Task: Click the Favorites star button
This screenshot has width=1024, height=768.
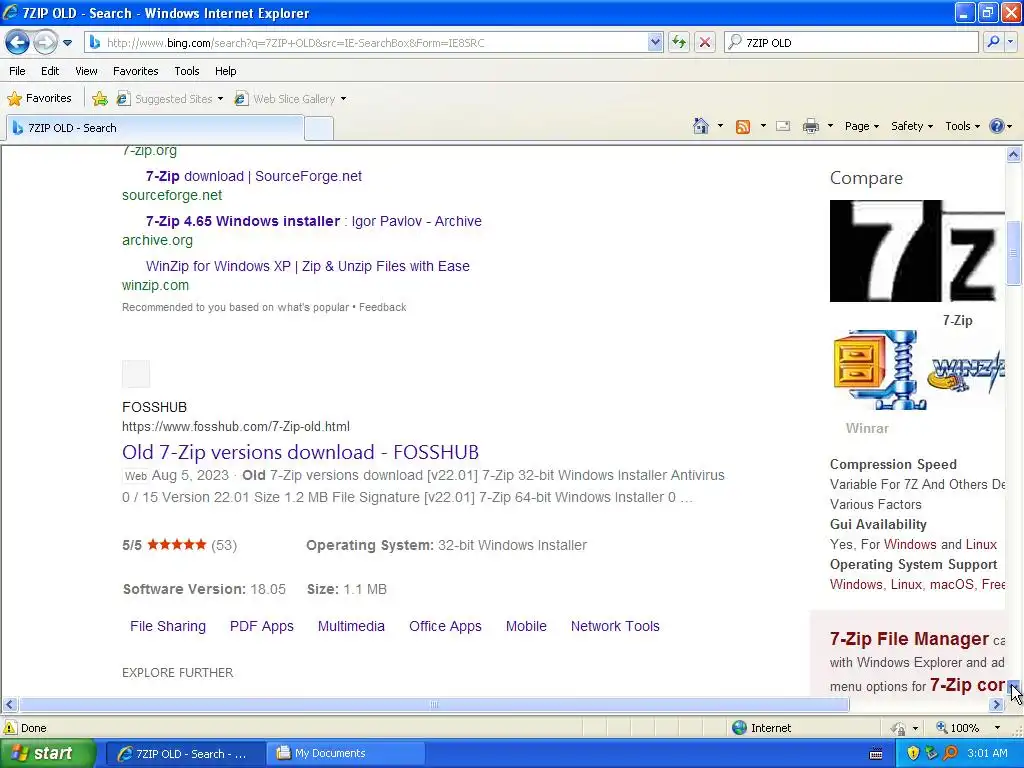Action: click(x=39, y=99)
